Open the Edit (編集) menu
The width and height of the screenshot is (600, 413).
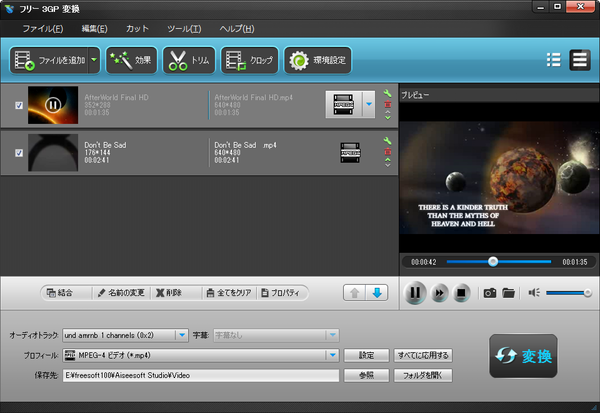coord(95,29)
